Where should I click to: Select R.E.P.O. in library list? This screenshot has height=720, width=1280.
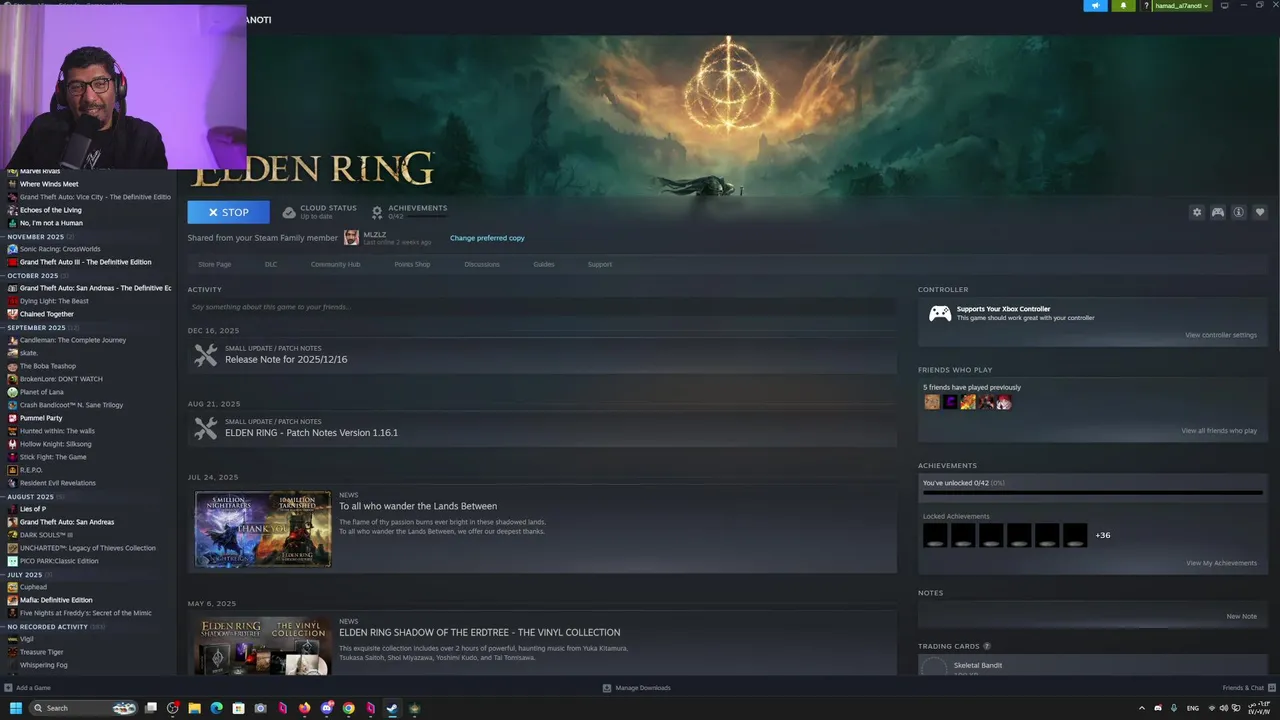pos(32,470)
